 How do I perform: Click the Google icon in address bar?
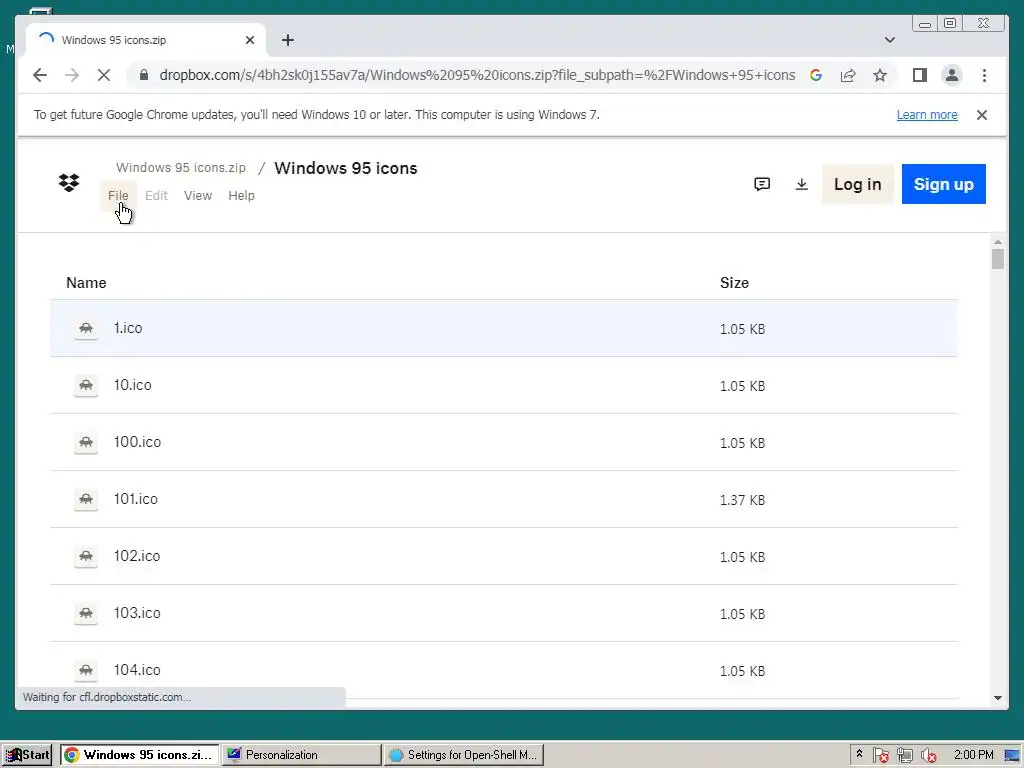pos(816,75)
